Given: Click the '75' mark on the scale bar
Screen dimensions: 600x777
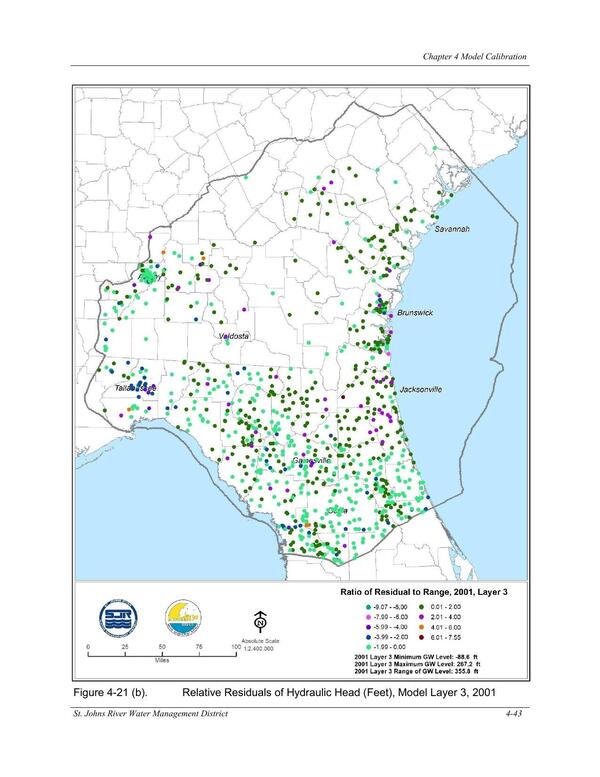Looking at the screenshot, I should [199, 647].
